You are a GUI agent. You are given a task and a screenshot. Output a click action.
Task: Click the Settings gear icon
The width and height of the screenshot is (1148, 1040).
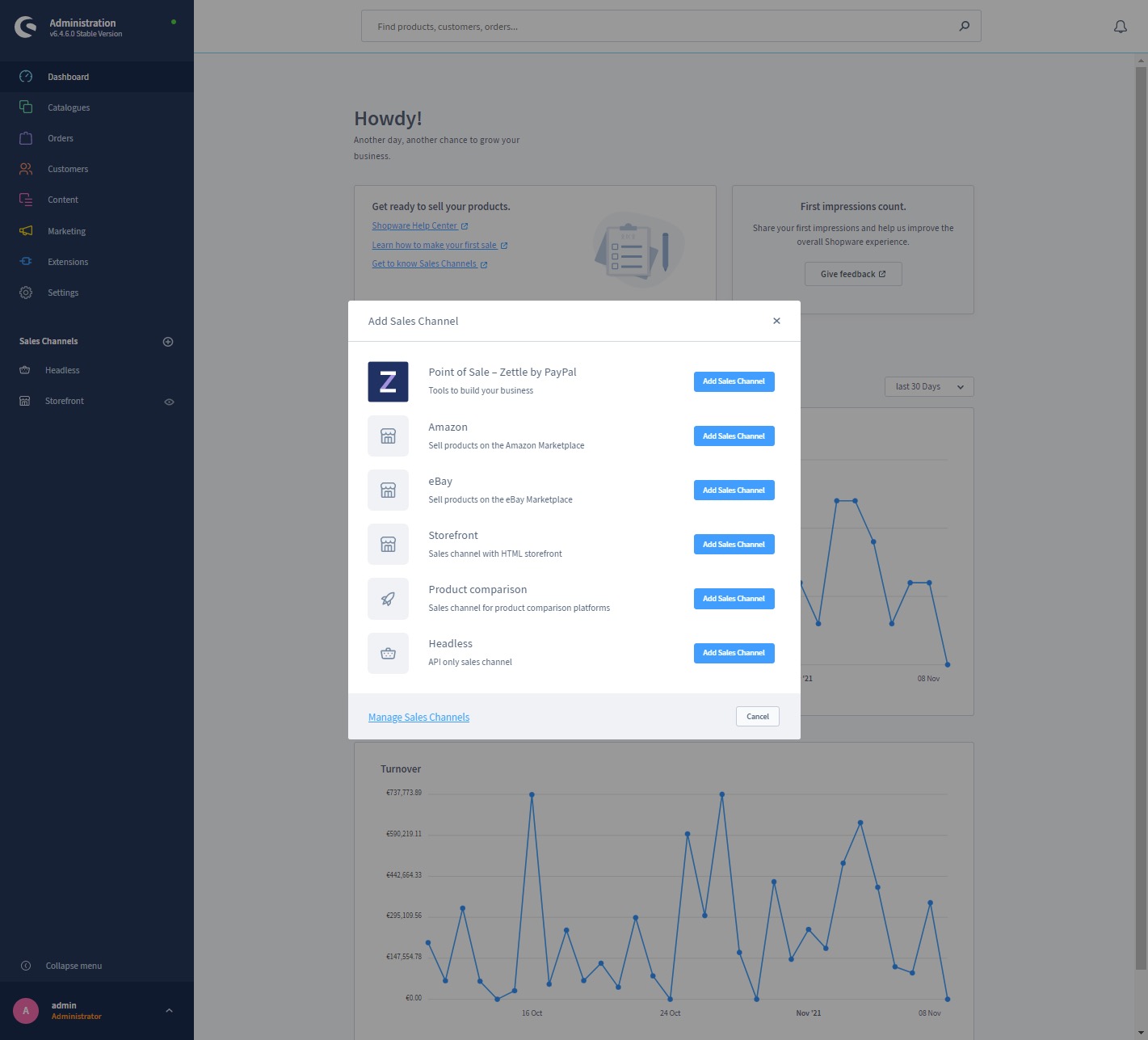pyautogui.click(x=26, y=293)
